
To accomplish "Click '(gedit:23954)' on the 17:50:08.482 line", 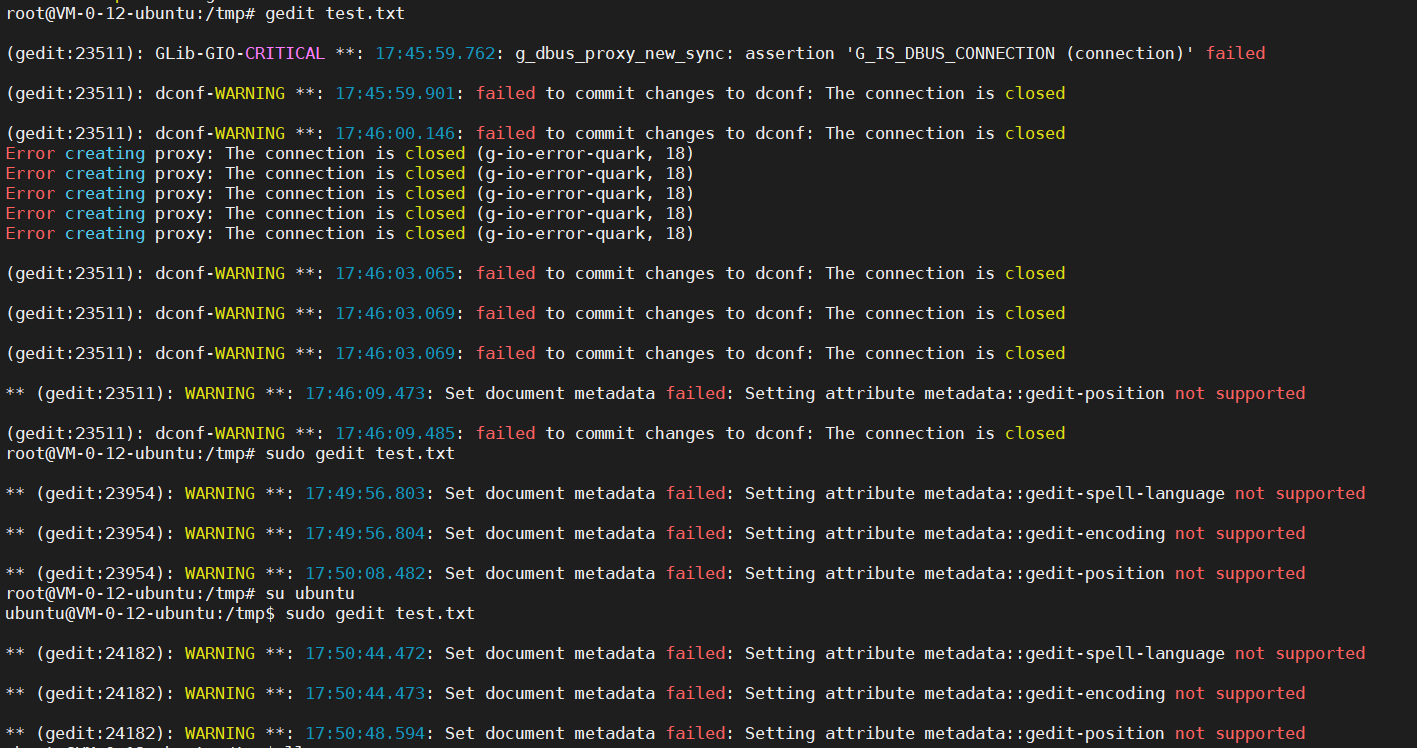I will (x=100, y=573).
